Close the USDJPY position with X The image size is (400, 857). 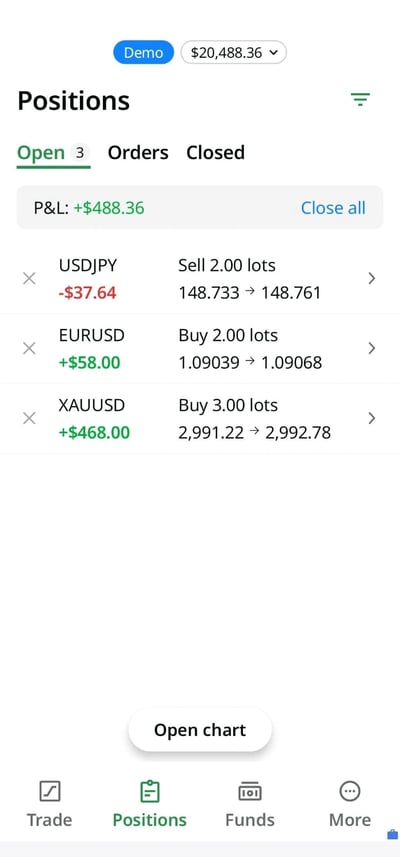29,279
